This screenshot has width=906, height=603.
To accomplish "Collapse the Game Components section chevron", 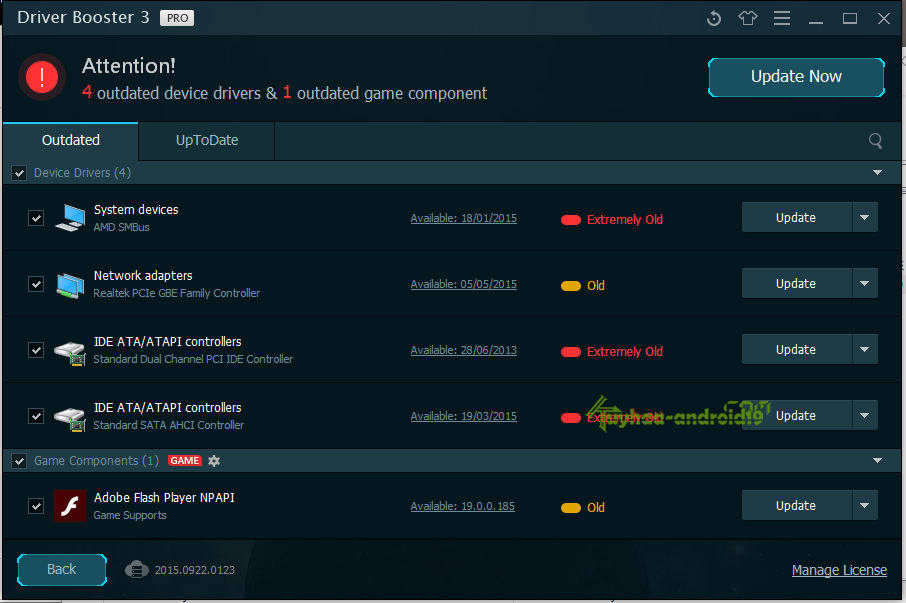I will click(x=877, y=460).
